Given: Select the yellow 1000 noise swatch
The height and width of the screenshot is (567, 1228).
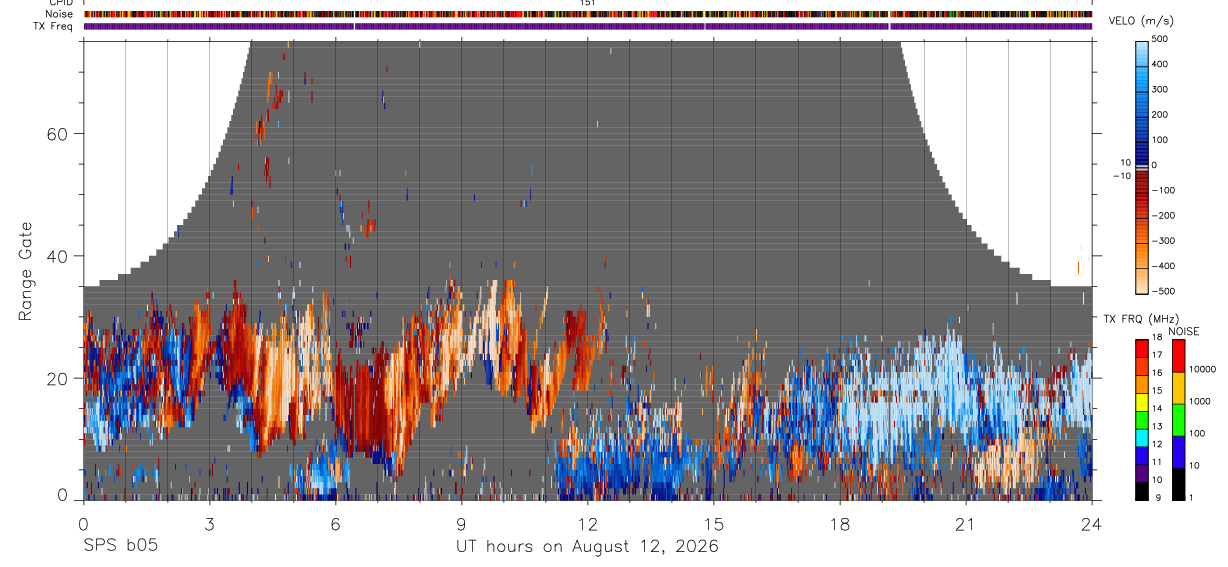Looking at the screenshot, I should coord(1178,389).
